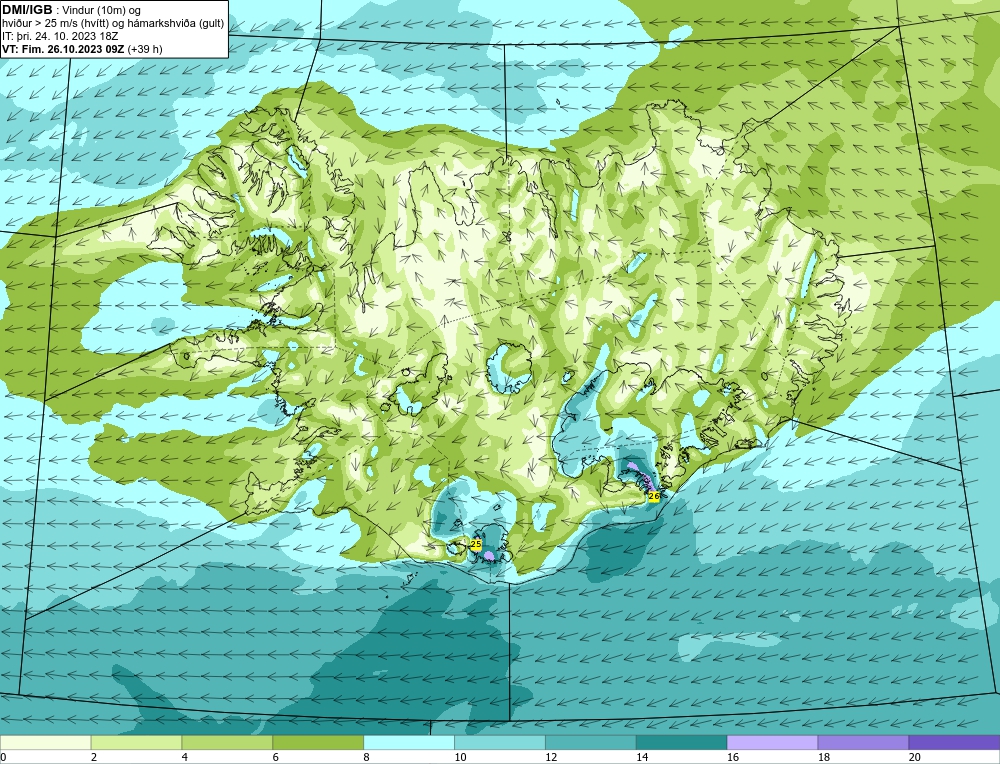Select the 10–12 m/s legend color
1000x764 pixels.
(x=500, y=742)
